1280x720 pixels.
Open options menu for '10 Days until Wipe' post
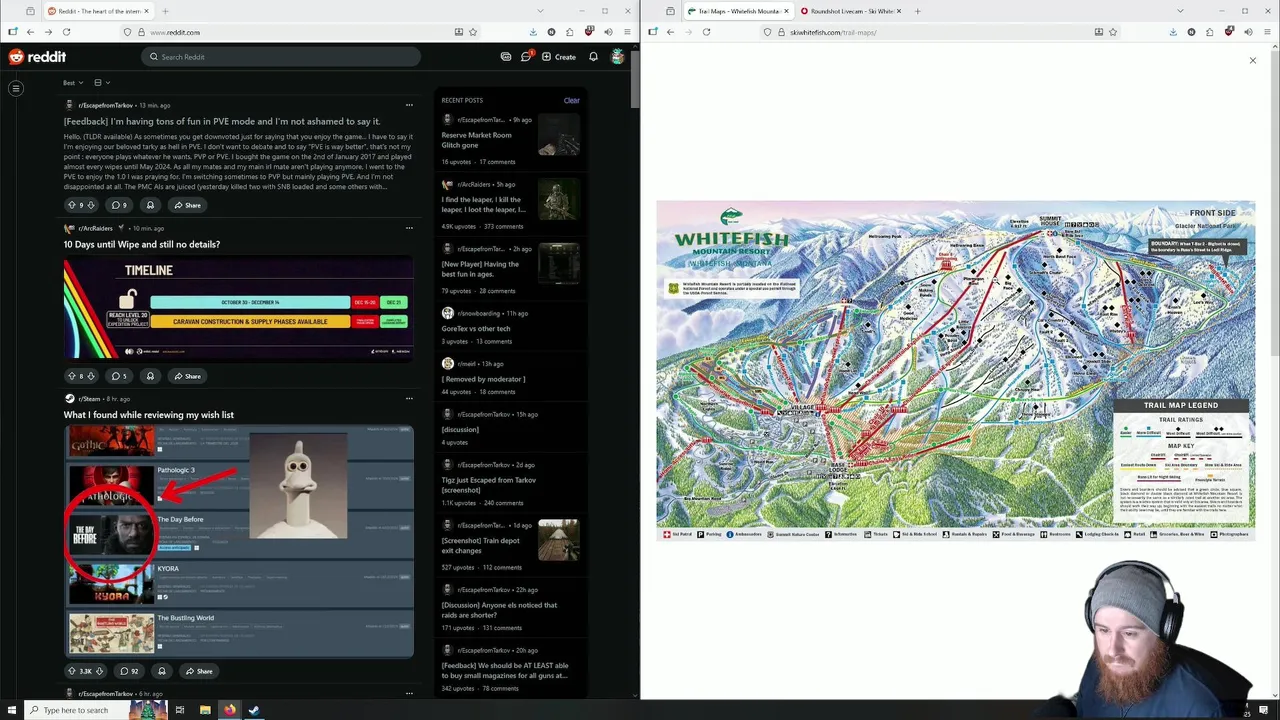point(409,228)
